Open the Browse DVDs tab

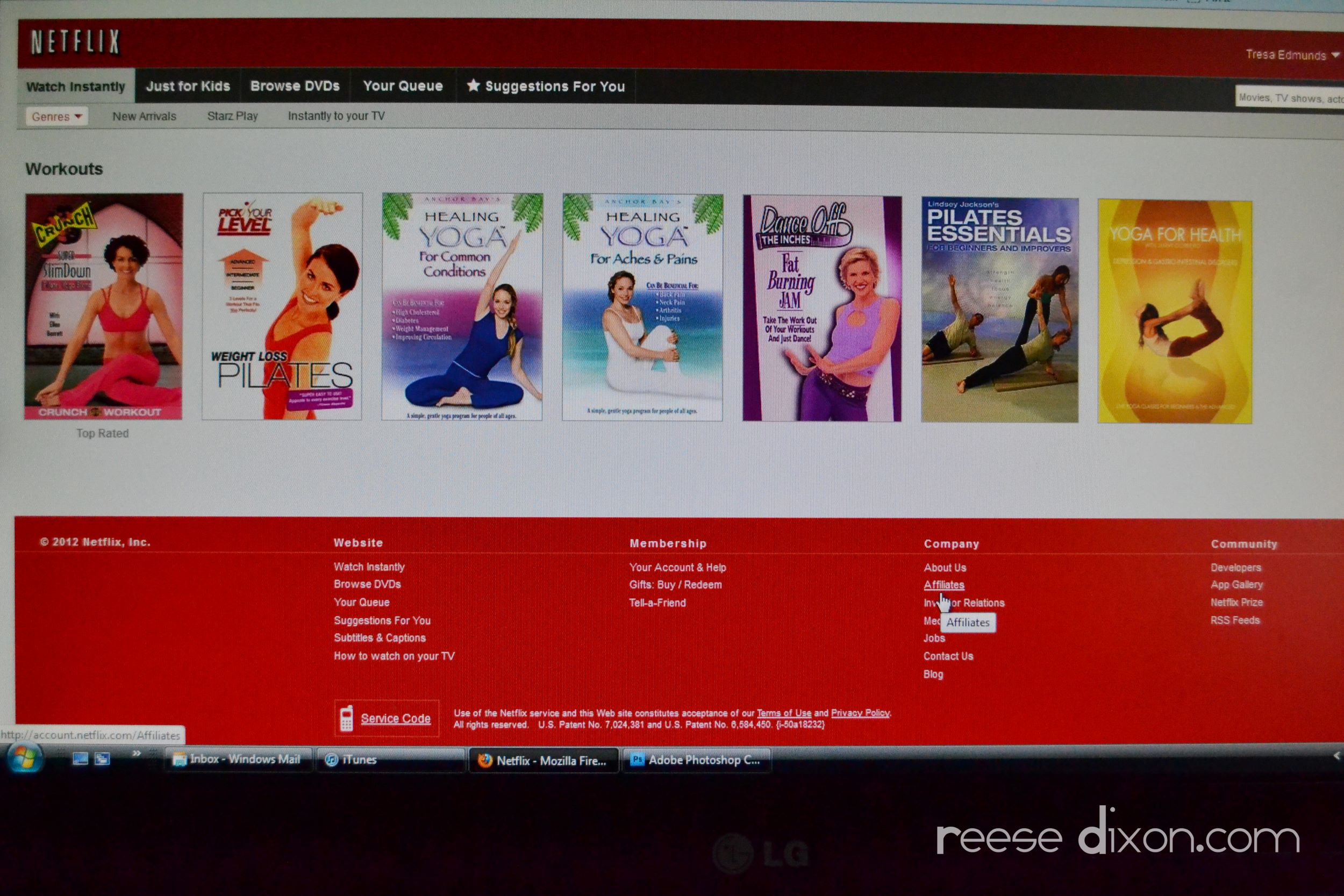295,87
